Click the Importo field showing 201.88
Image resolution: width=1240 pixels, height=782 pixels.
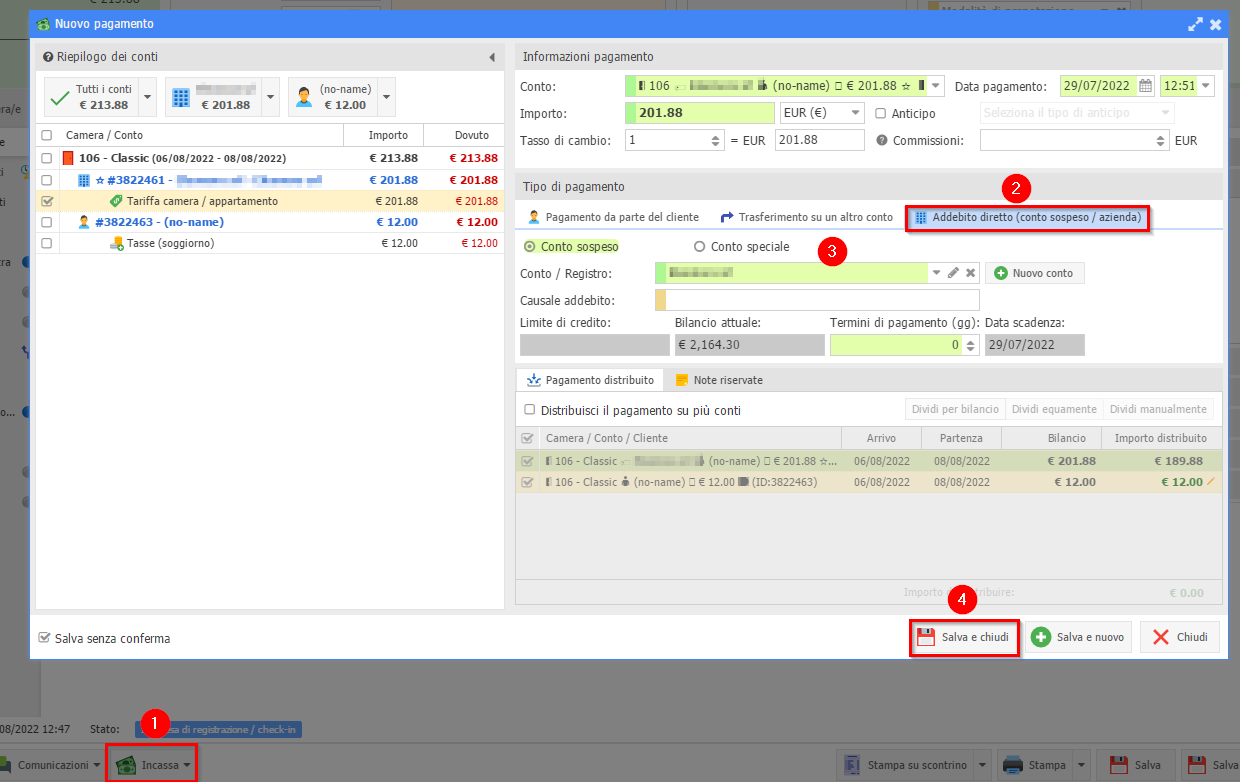point(700,113)
